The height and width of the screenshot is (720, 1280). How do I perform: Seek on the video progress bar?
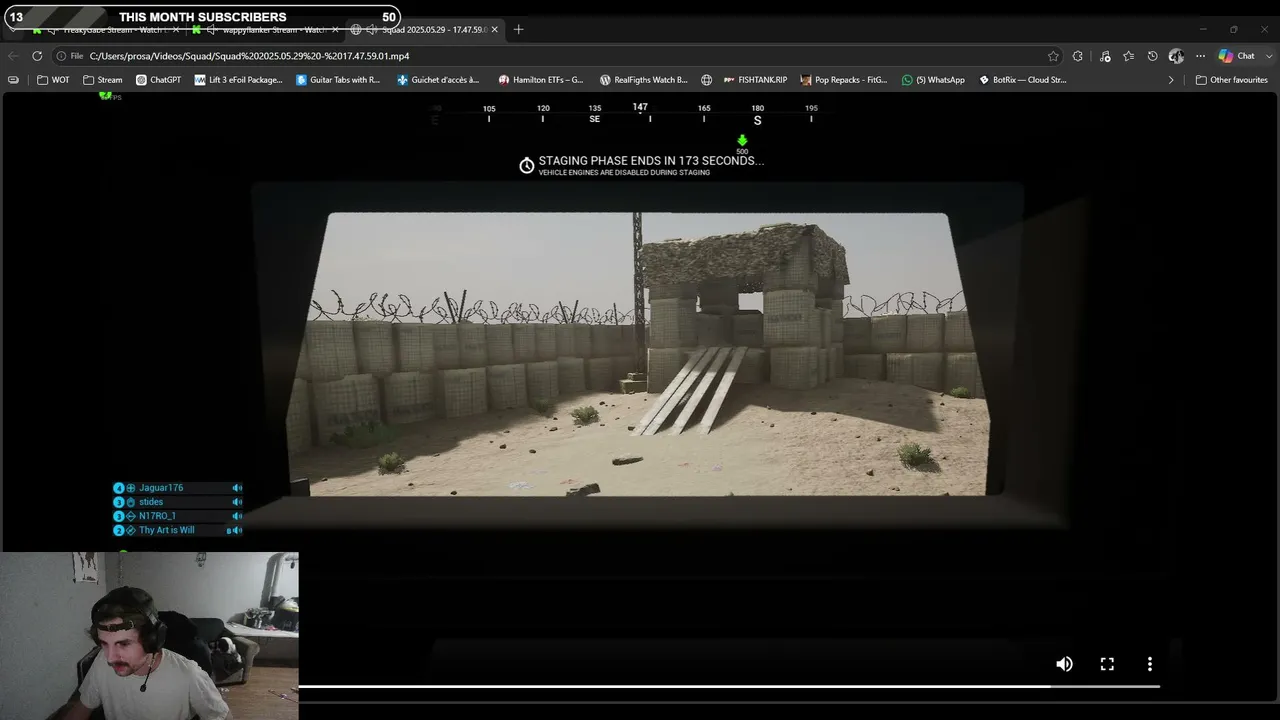point(729,686)
